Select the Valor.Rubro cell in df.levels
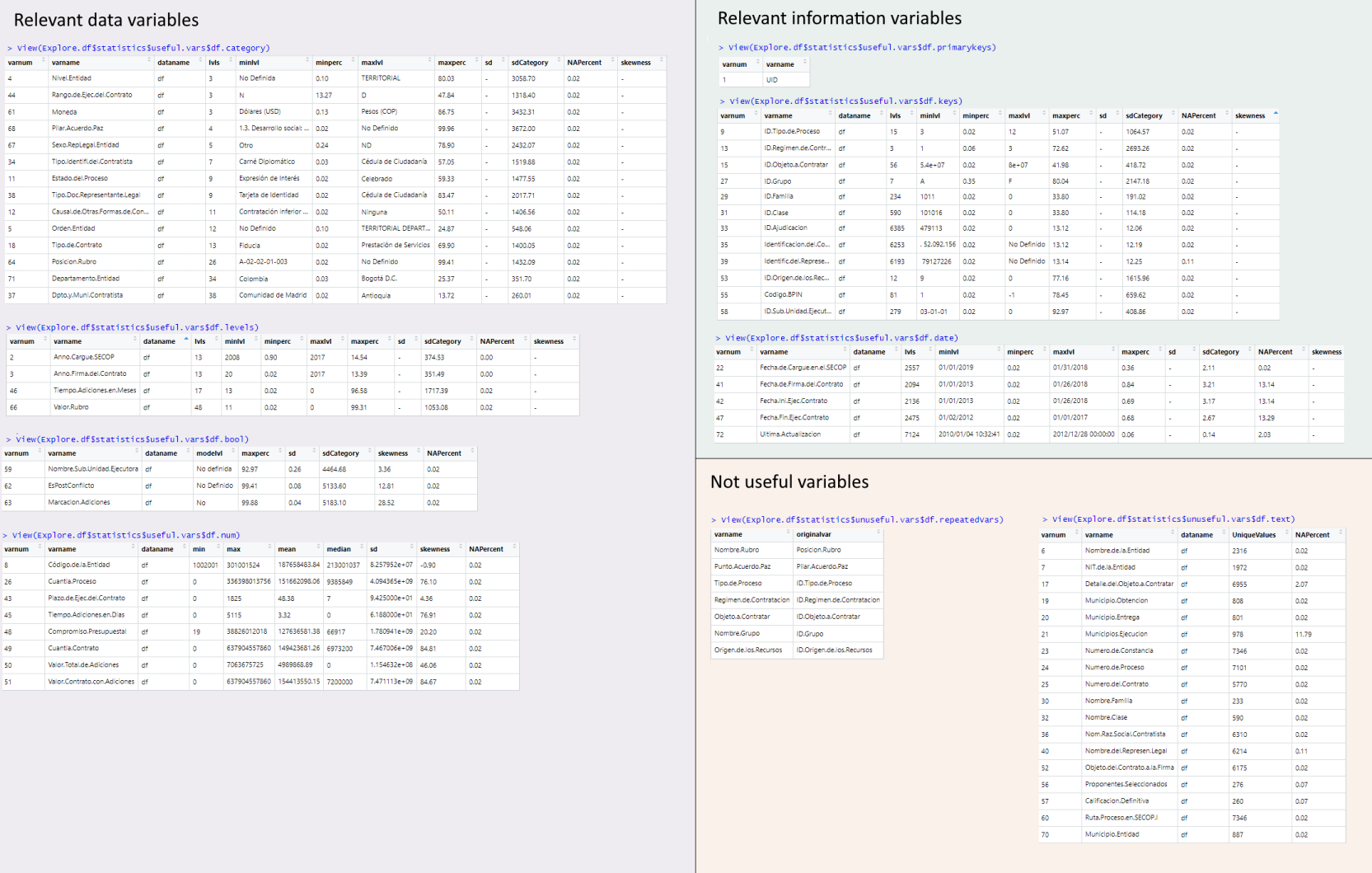Screen dimensions: 1372x873 click(x=71, y=407)
